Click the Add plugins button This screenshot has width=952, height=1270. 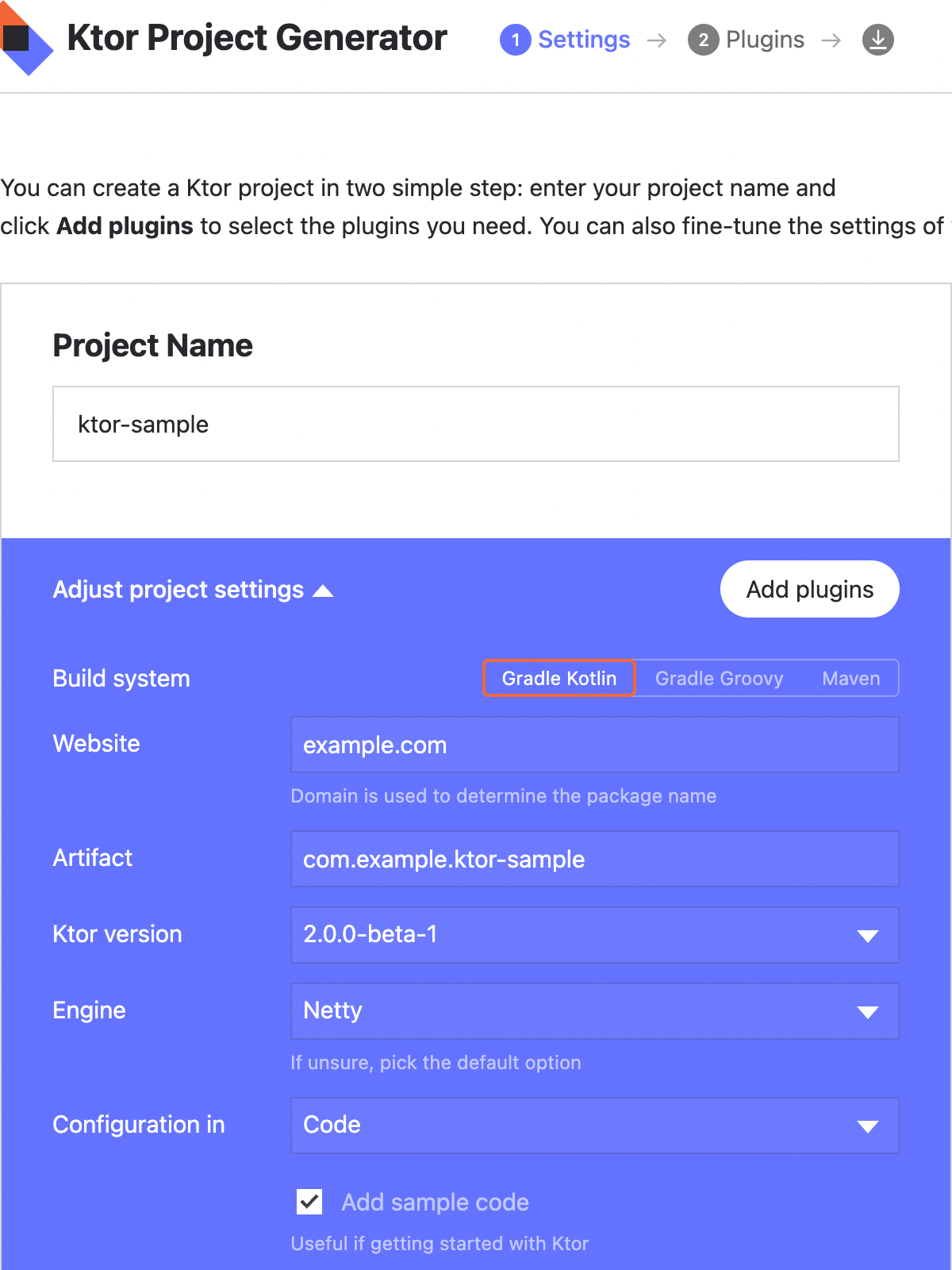coord(809,589)
